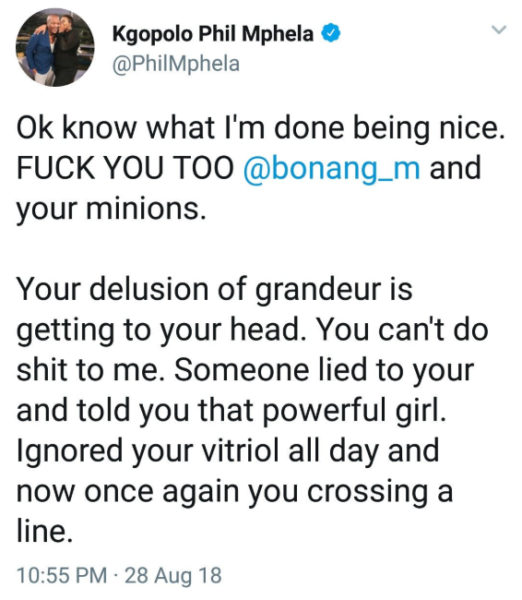Click 'now once again you crossing a' line
The height and width of the screenshot is (600, 522).
(x=235, y=492)
